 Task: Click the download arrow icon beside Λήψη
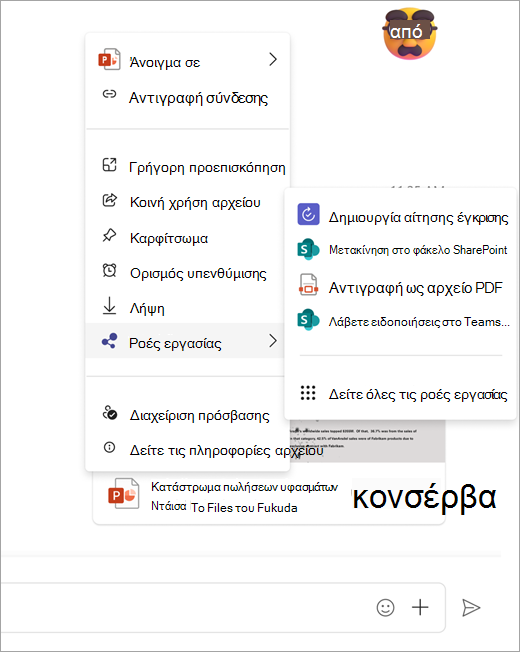tap(109, 306)
